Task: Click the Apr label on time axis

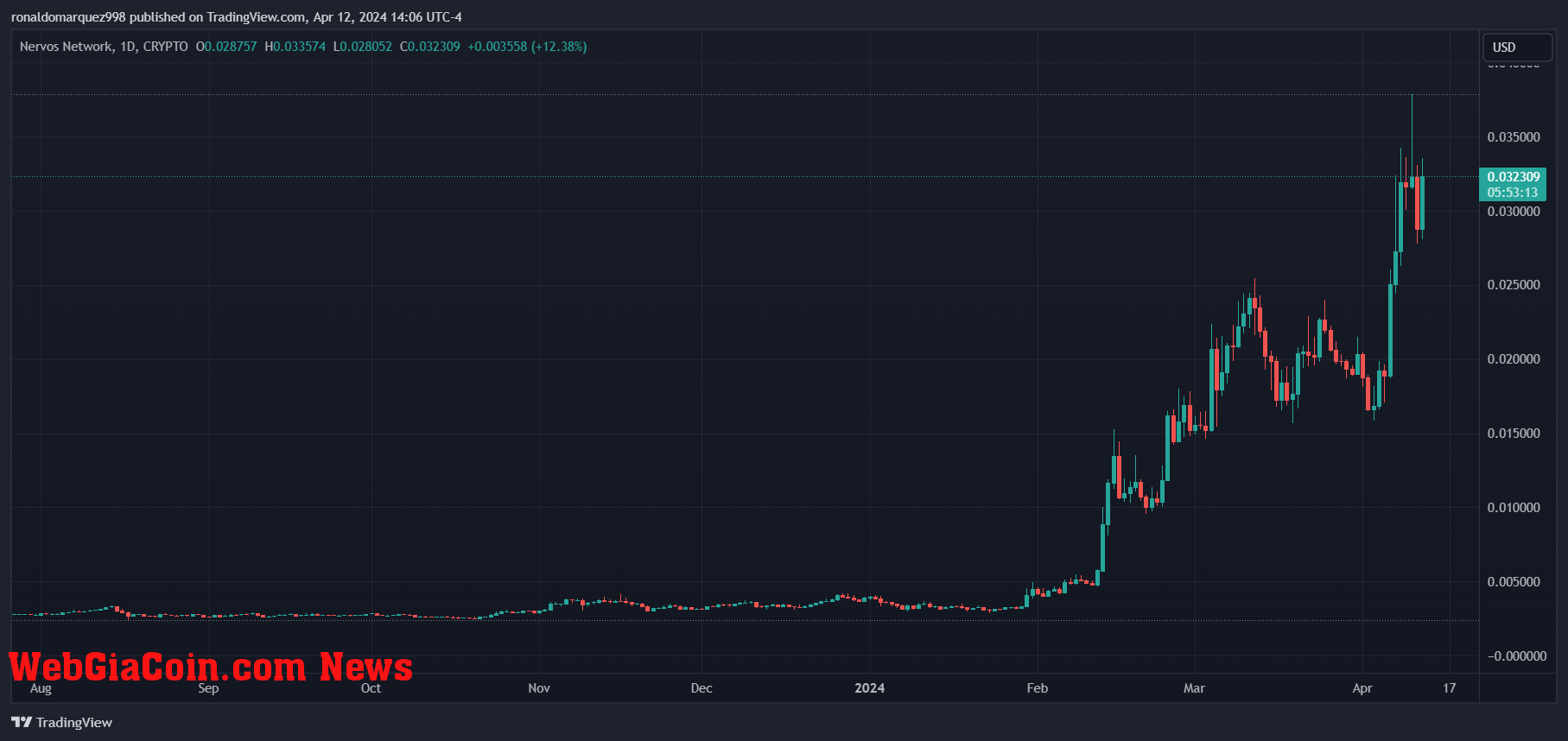Action: point(1362,688)
